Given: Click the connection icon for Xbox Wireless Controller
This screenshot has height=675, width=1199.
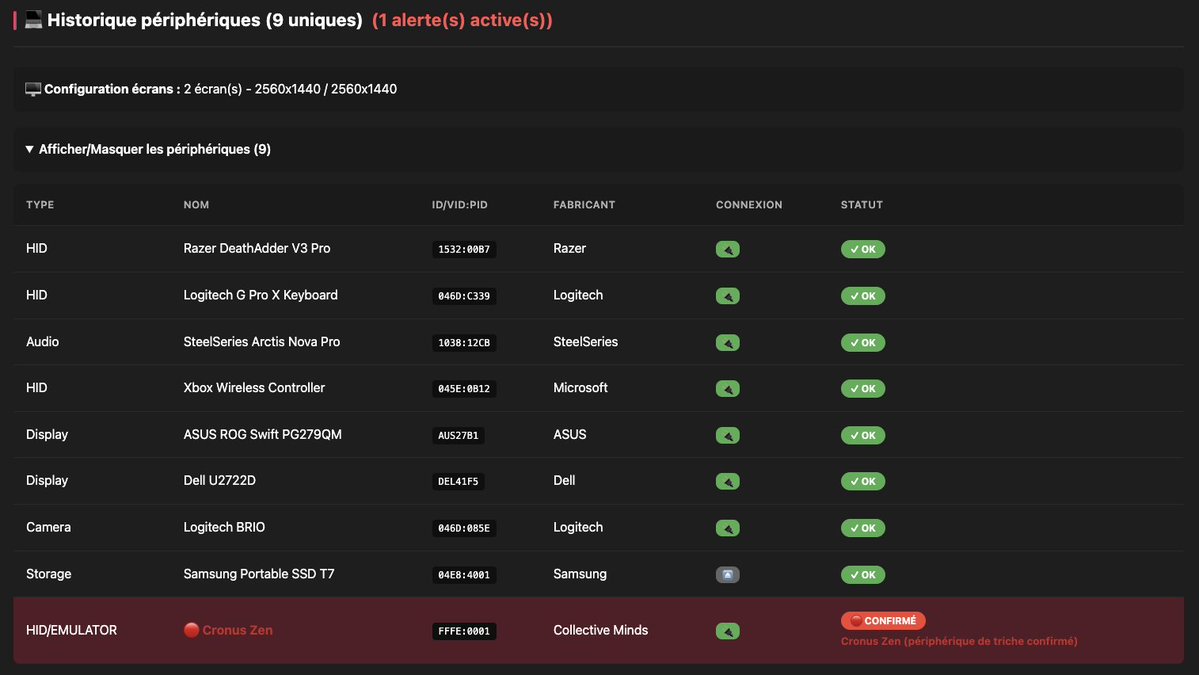Looking at the screenshot, I should (727, 388).
